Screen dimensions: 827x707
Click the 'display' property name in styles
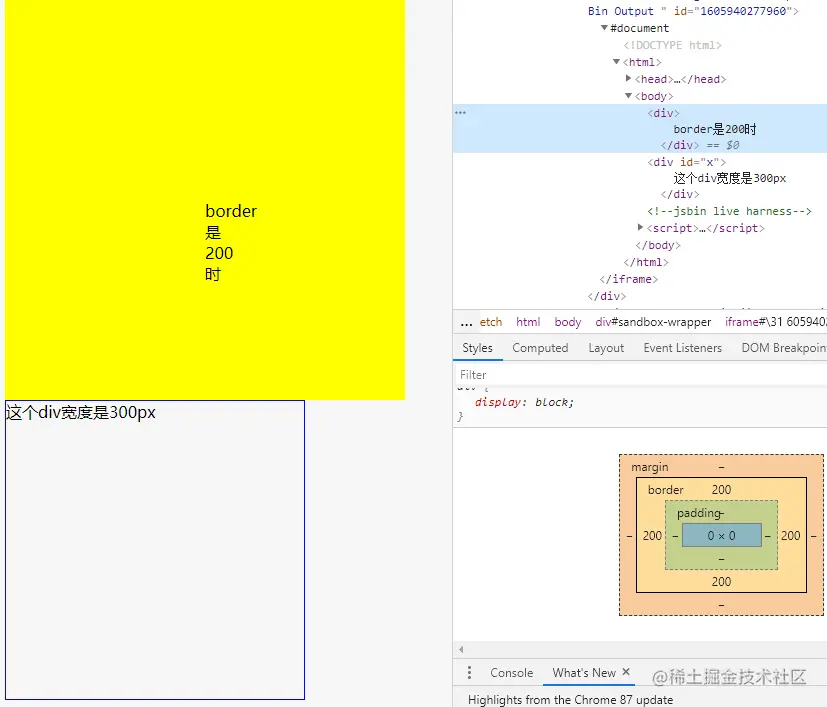pyautogui.click(x=498, y=402)
